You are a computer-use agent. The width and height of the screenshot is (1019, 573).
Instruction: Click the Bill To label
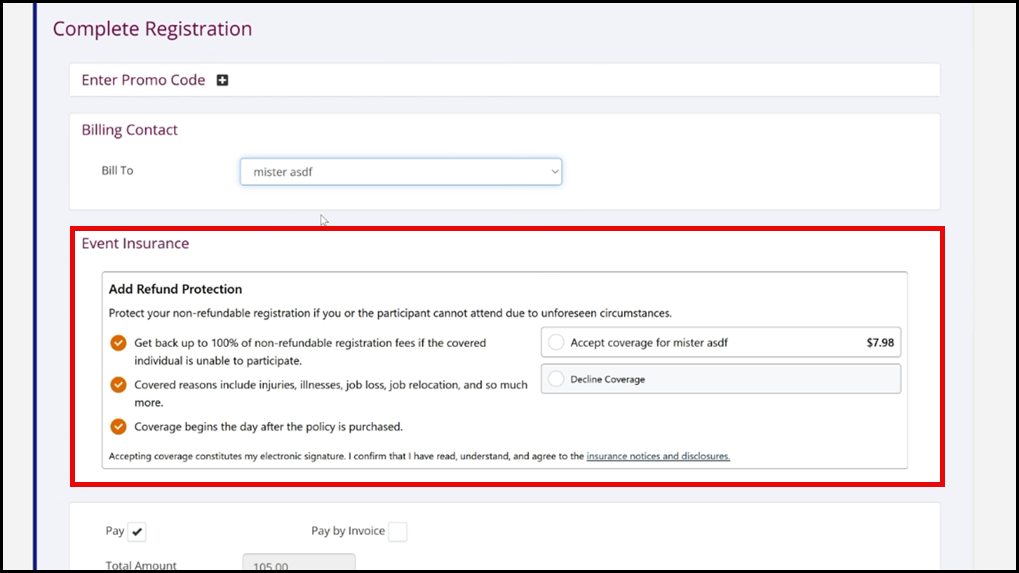point(117,171)
